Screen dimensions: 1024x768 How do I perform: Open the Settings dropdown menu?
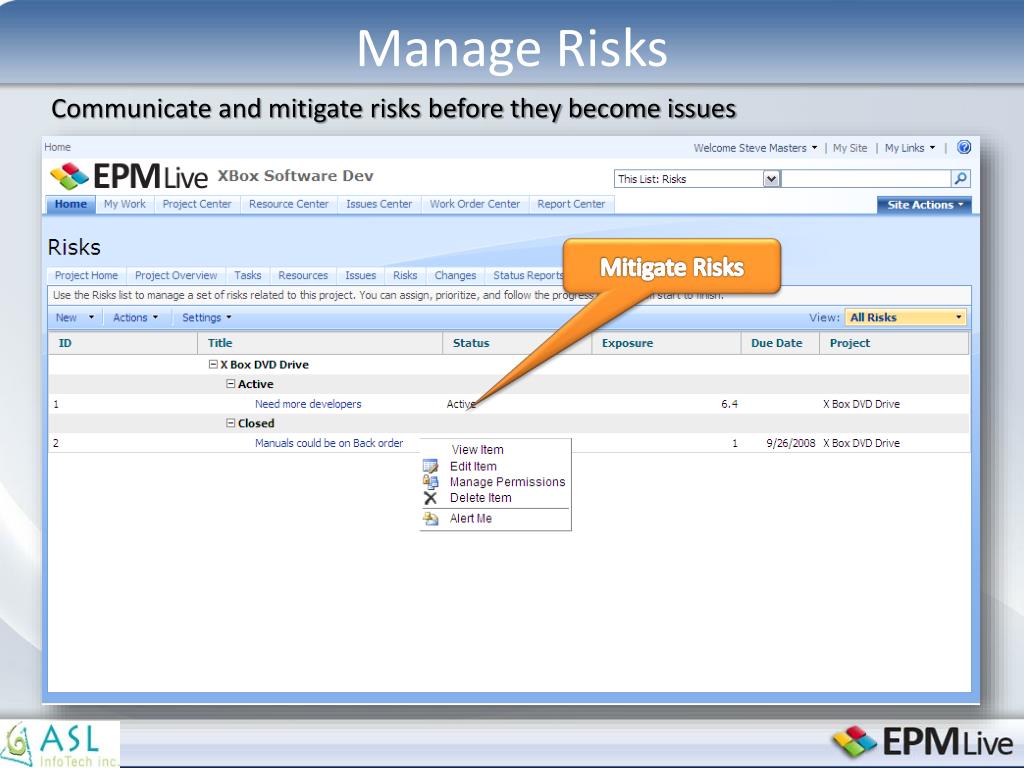coord(206,317)
